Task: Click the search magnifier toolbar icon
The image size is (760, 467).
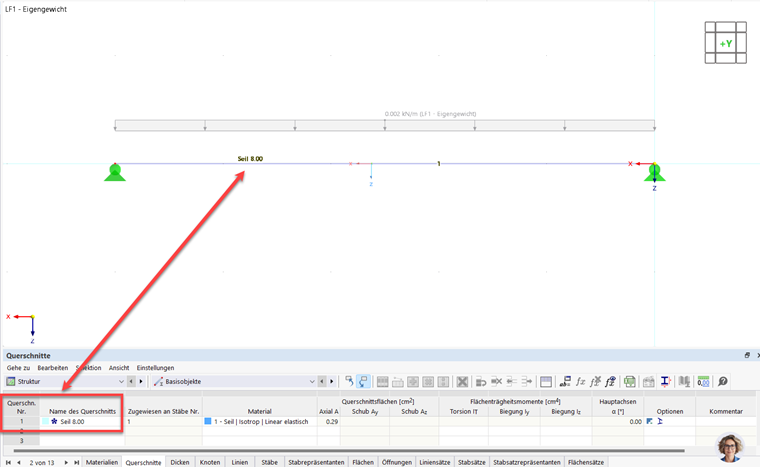Action: point(723,382)
